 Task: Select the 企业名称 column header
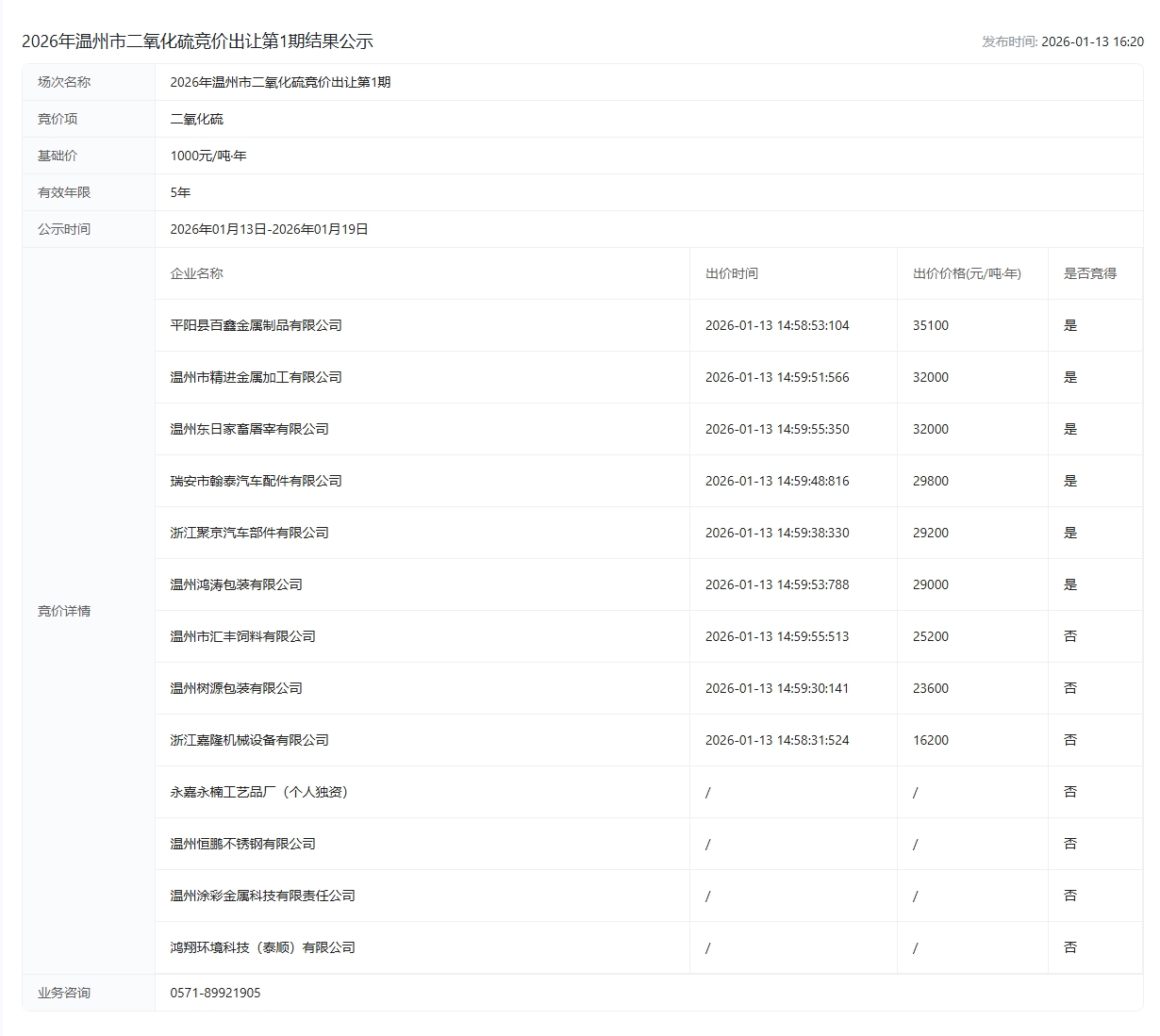pyautogui.click(x=196, y=273)
